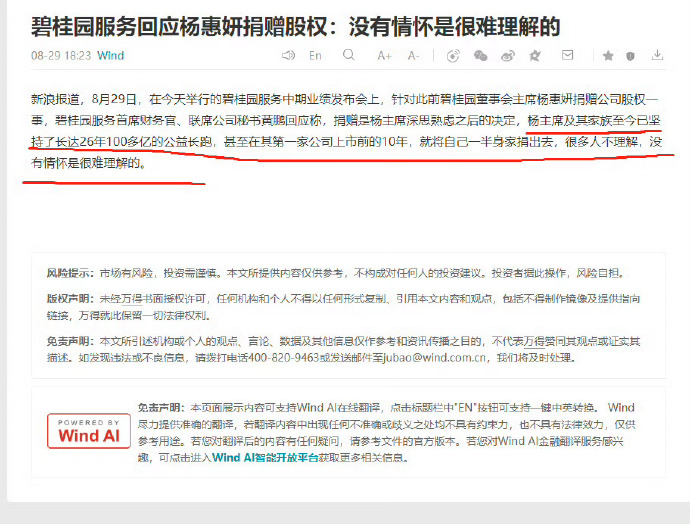Click the Powered by Wind AI badge

point(89,431)
